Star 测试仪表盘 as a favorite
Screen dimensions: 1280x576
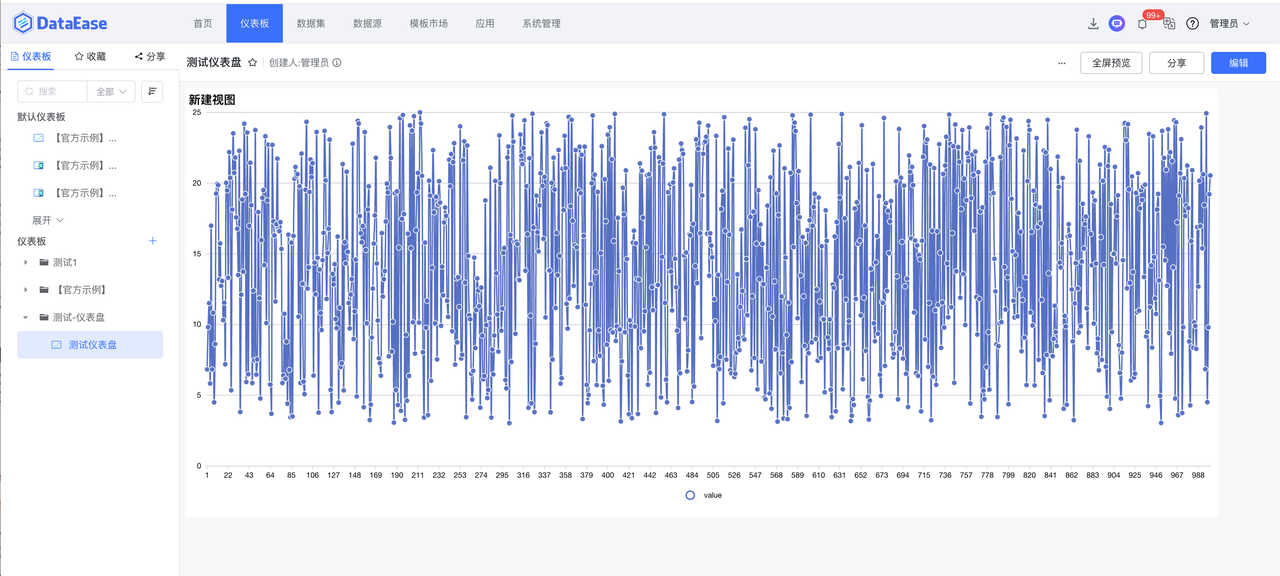251,62
